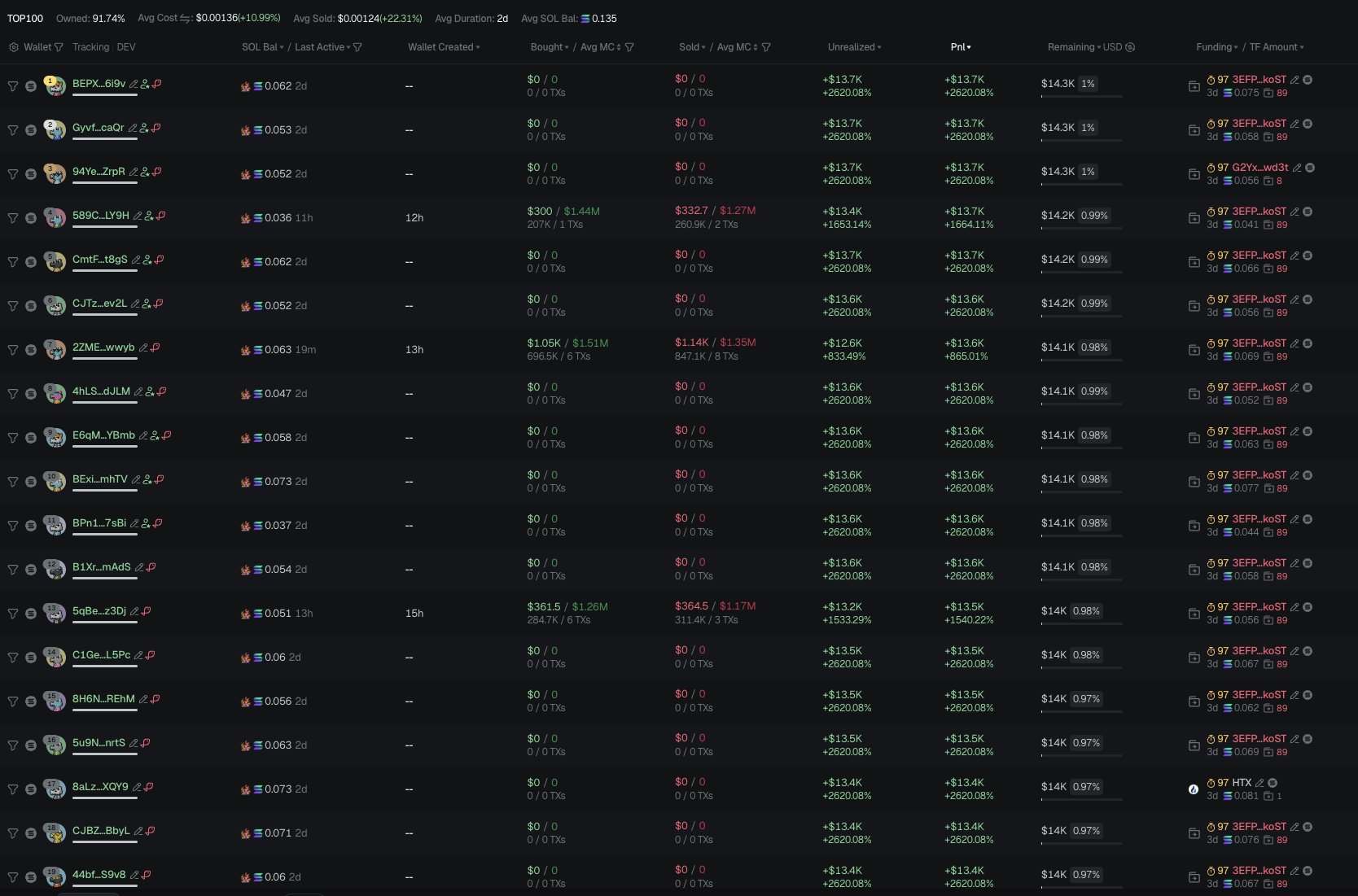
Task: Click the Avg Cost swap-arrows icon
Action: (x=186, y=18)
